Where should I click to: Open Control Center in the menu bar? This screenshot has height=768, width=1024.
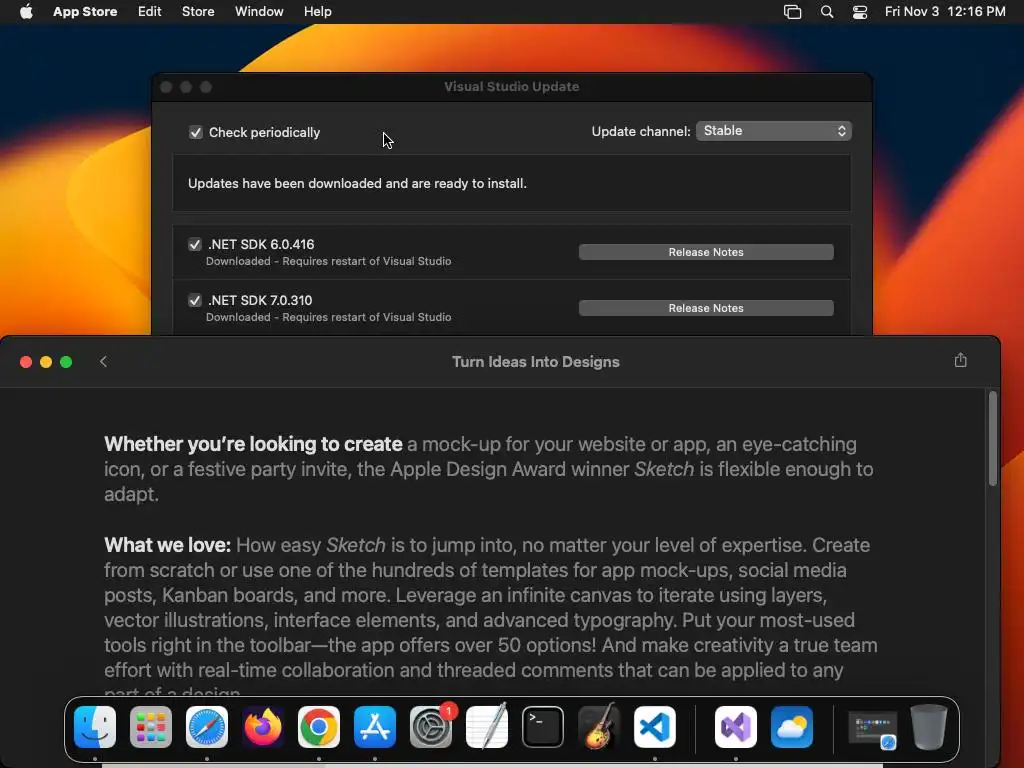coord(860,12)
